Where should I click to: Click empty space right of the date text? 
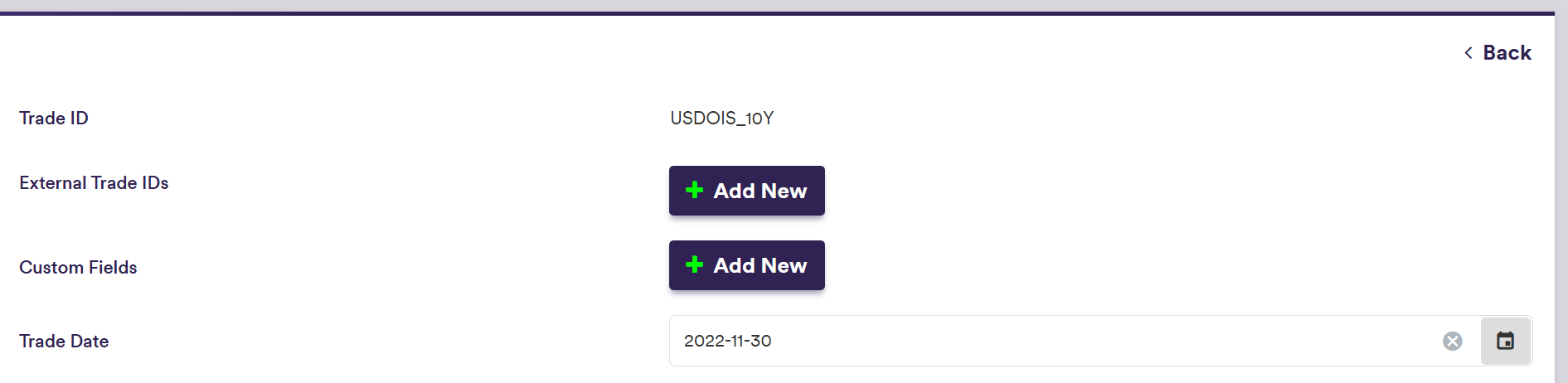(x=1078, y=341)
